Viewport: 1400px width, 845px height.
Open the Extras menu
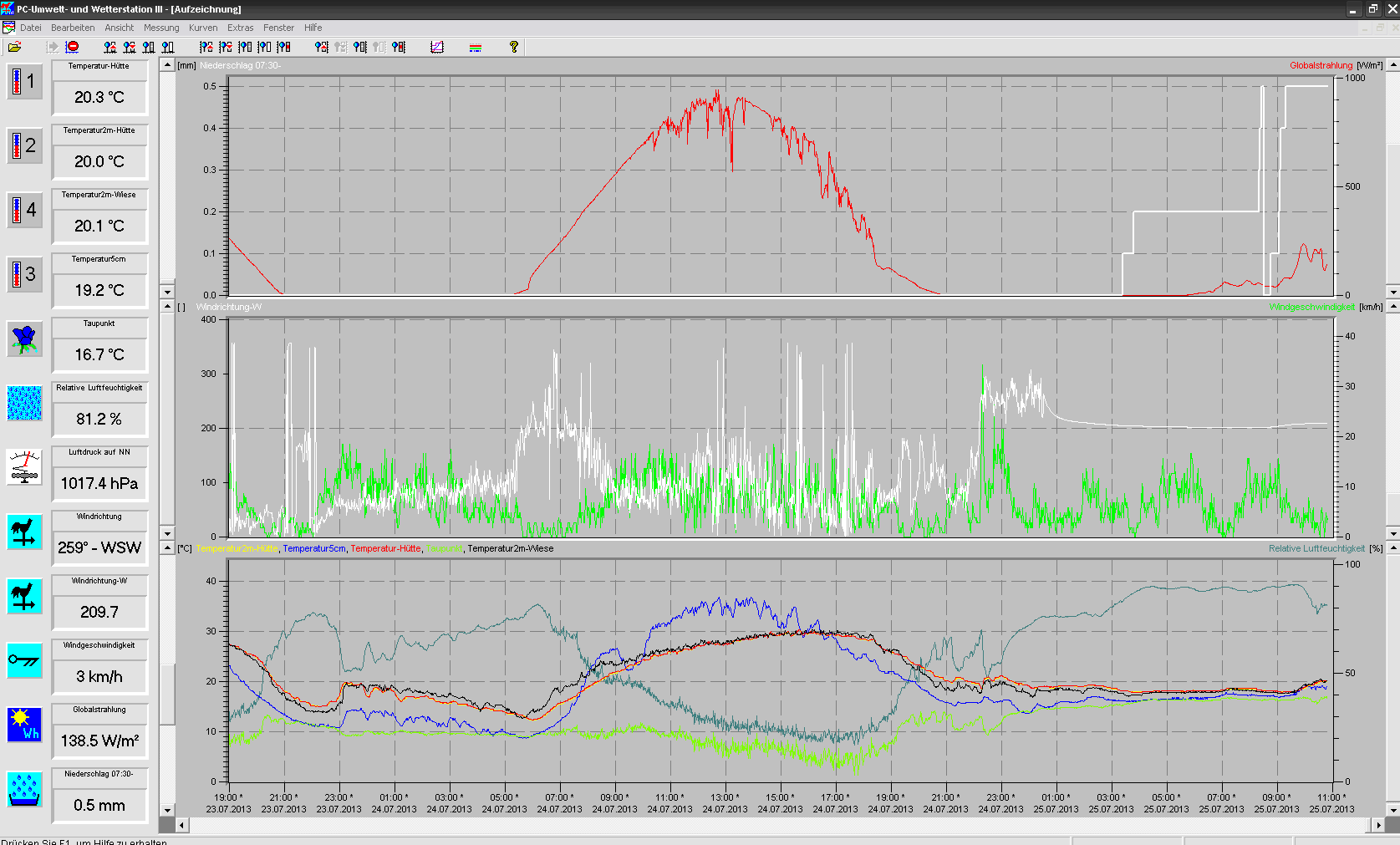pos(241,28)
